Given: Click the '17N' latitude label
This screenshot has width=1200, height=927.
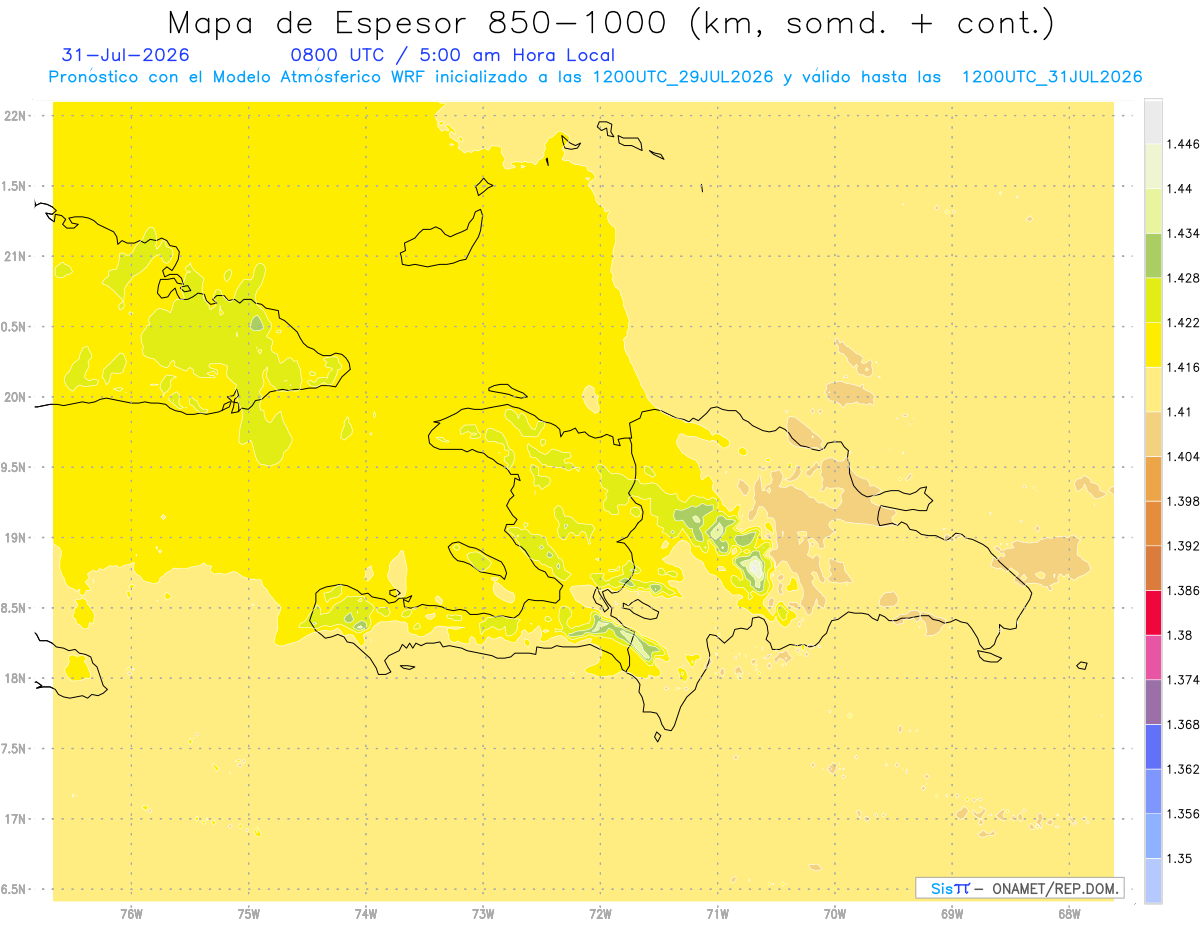Looking at the screenshot, I should click(16, 819).
